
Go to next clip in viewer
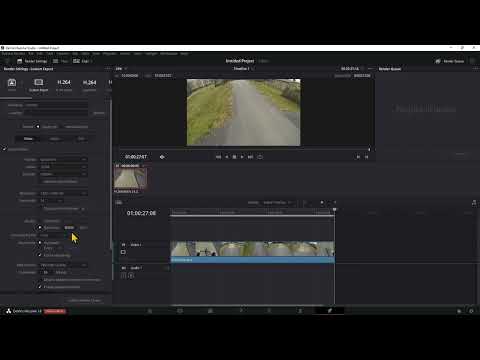pos(366,157)
